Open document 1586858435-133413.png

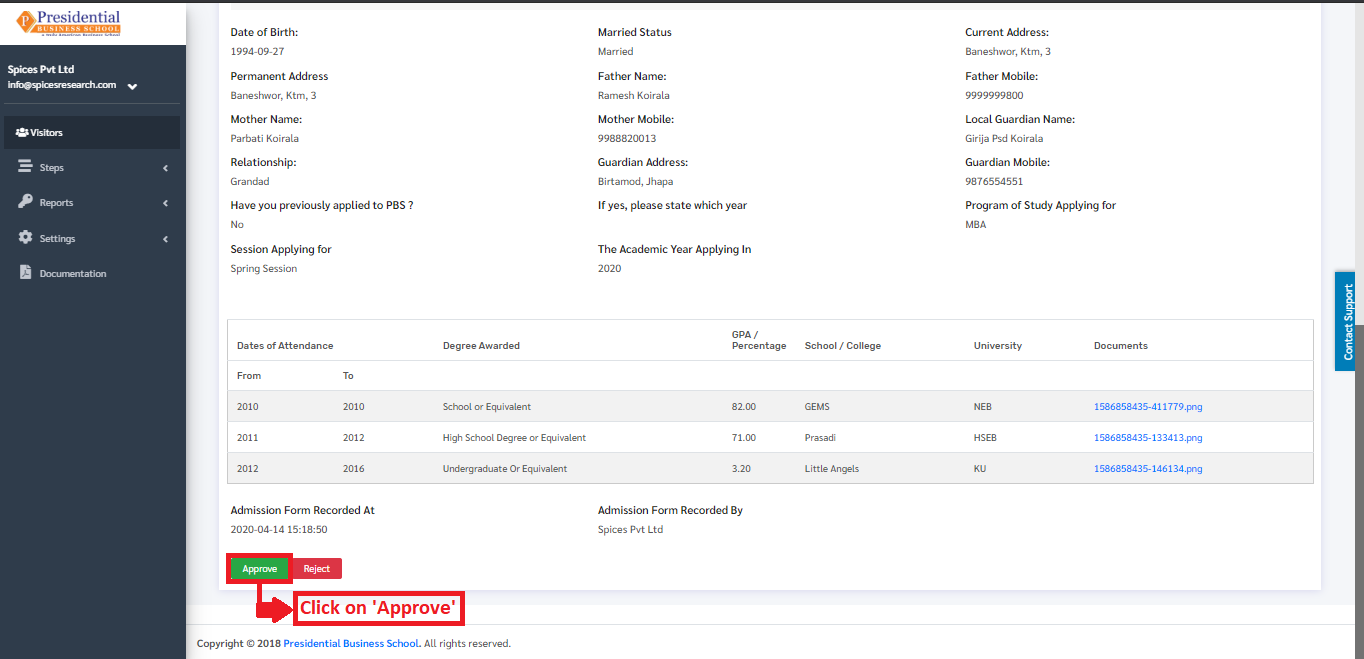1148,438
